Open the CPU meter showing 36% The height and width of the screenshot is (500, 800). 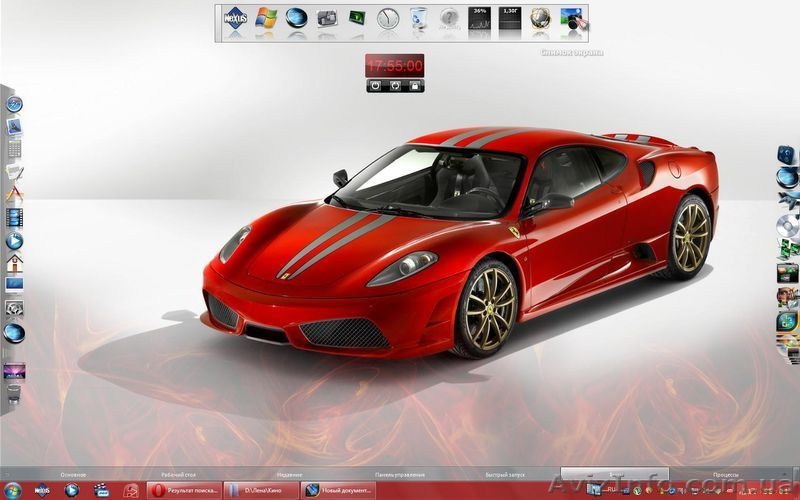click(x=480, y=18)
